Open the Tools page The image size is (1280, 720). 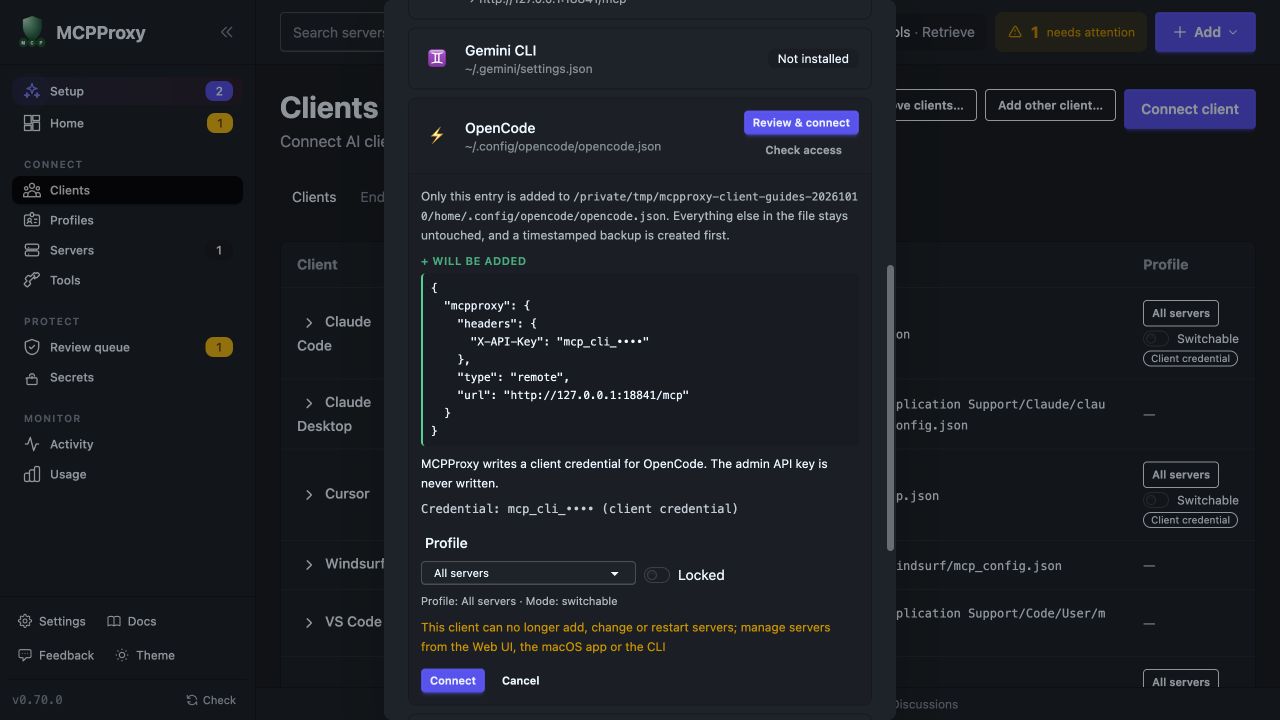click(x=127, y=280)
